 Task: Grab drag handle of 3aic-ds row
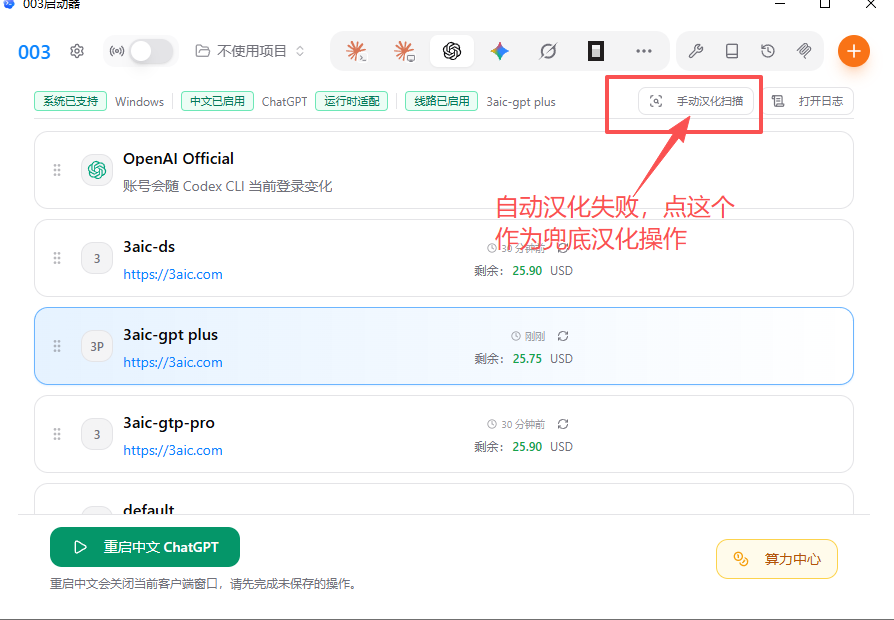(x=57, y=258)
